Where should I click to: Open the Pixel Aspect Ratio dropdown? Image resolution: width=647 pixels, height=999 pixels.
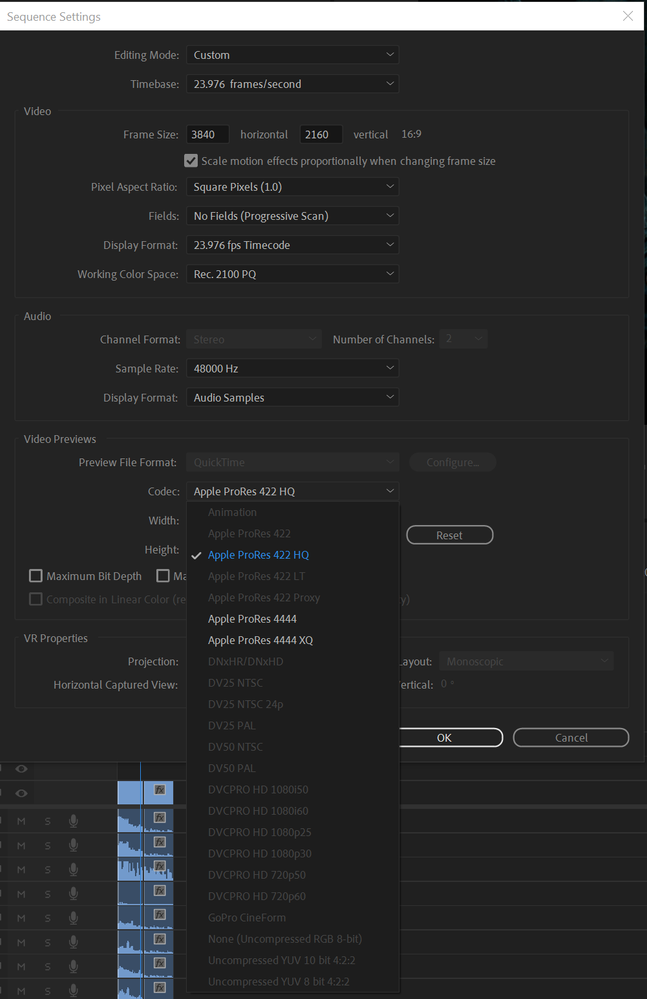(x=293, y=187)
